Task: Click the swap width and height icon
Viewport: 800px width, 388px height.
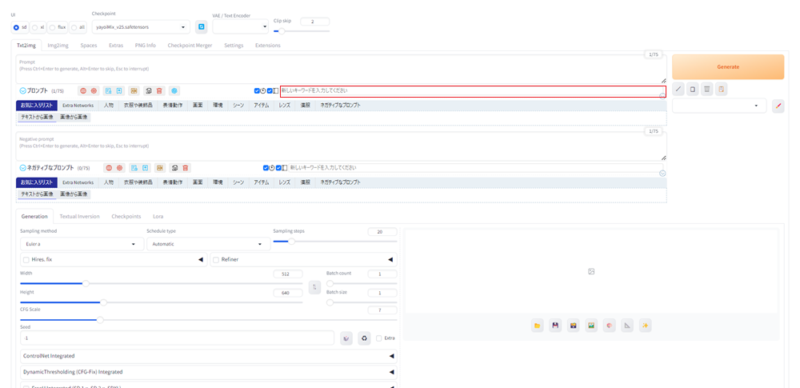Action: click(315, 287)
